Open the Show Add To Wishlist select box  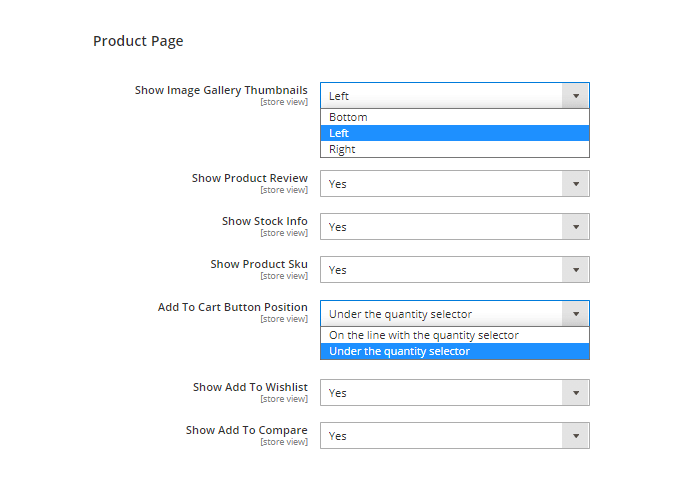(440, 393)
